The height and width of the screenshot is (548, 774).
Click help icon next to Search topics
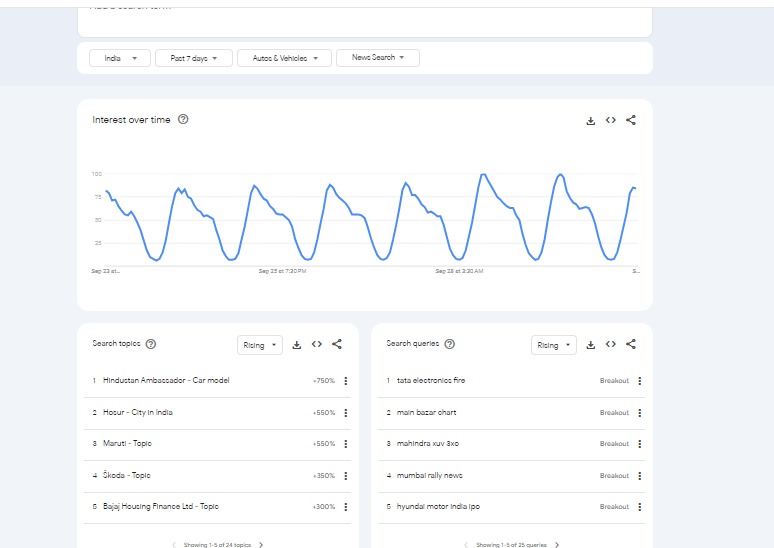tap(151, 344)
